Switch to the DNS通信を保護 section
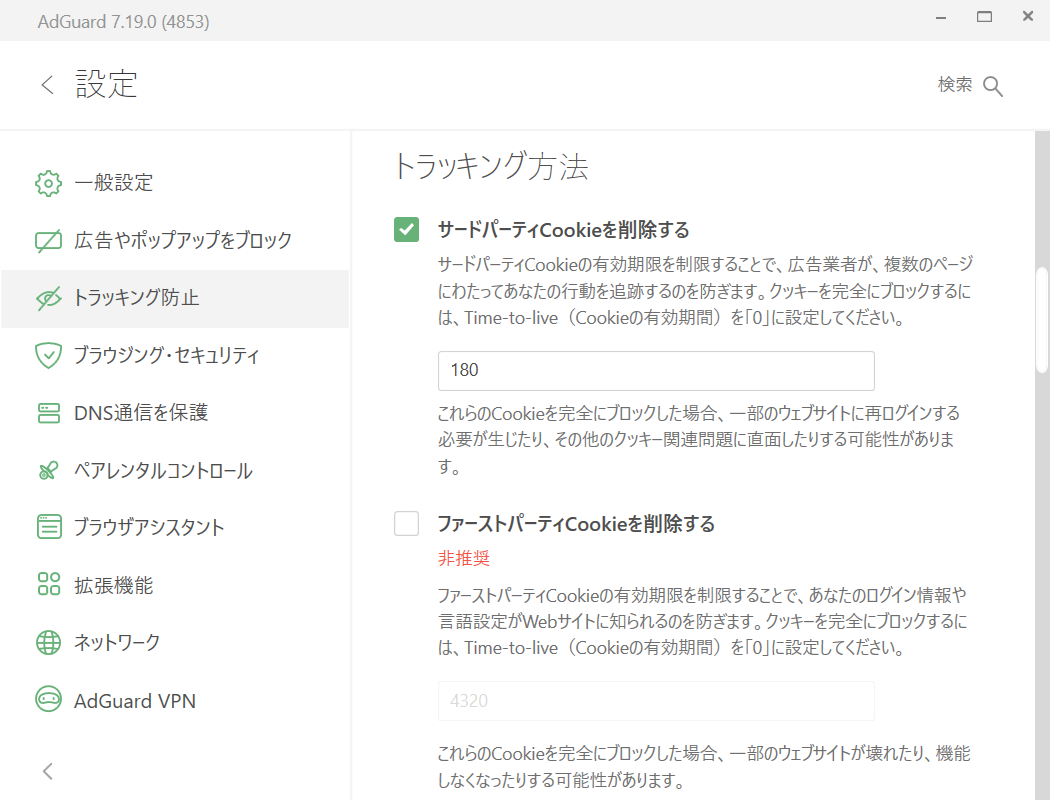Image resolution: width=1050 pixels, height=800 pixels. click(x=140, y=413)
